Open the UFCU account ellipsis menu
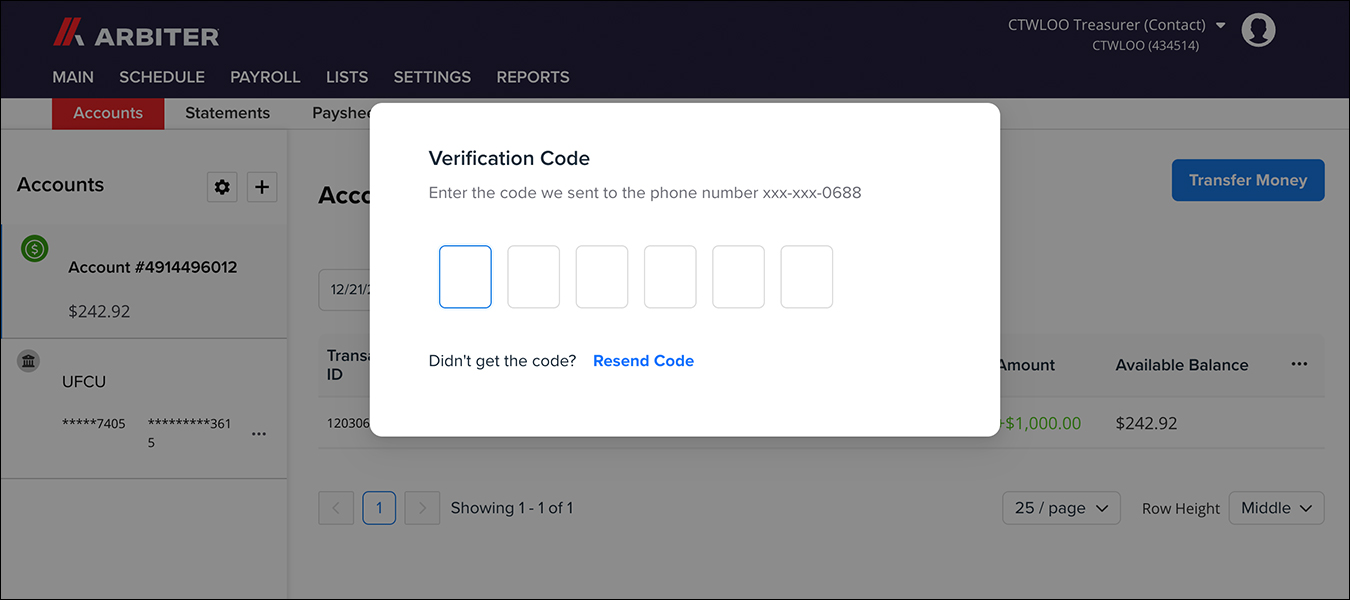The height and width of the screenshot is (600, 1350). point(259,433)
